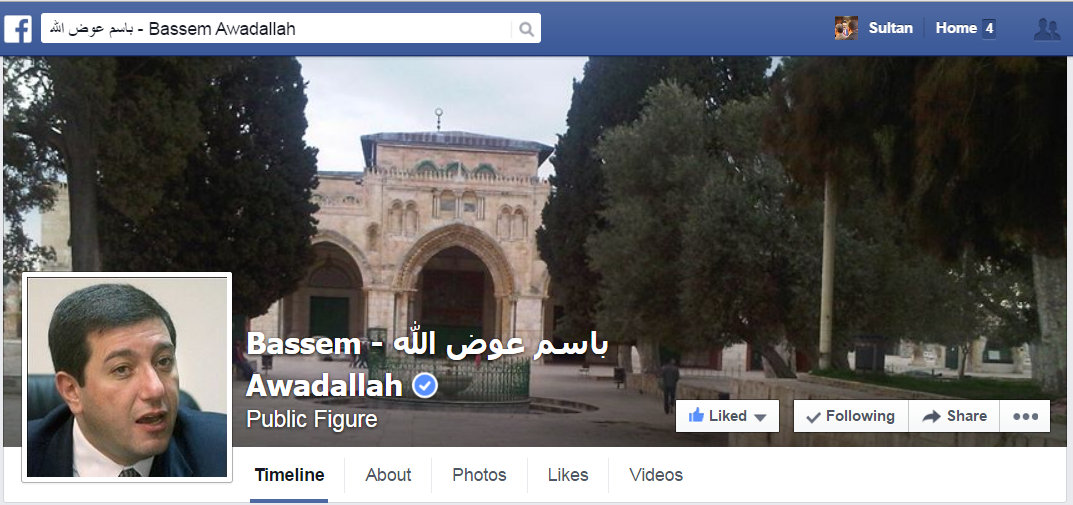The image size is (1073, 505).
Task: Click the search magnifier icon
Action: [x=526, y=29]
